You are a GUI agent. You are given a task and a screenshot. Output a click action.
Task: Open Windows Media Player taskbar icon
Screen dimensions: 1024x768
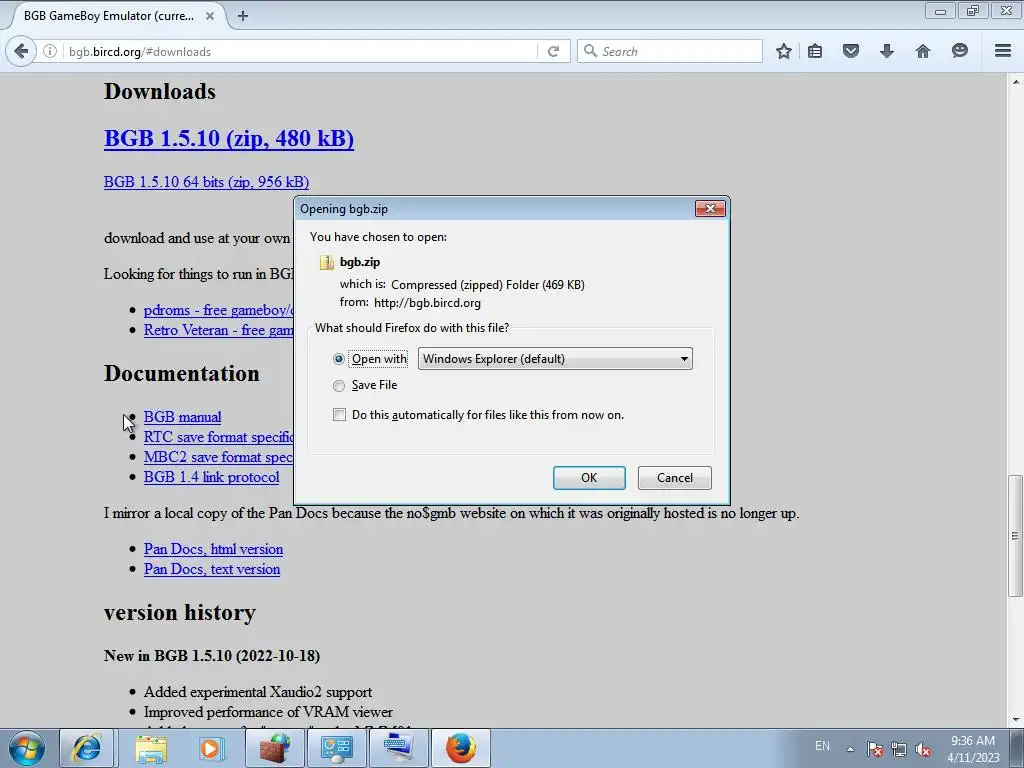tap(211, 748)
